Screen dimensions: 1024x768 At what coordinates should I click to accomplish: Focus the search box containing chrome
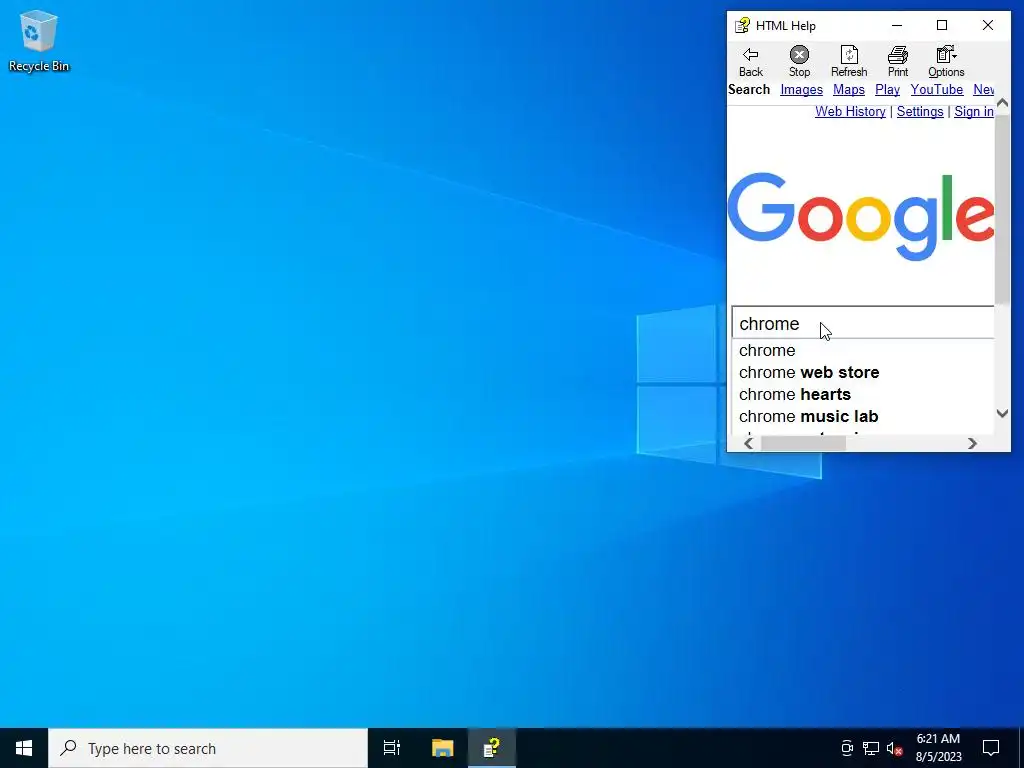tap(863, 323)
